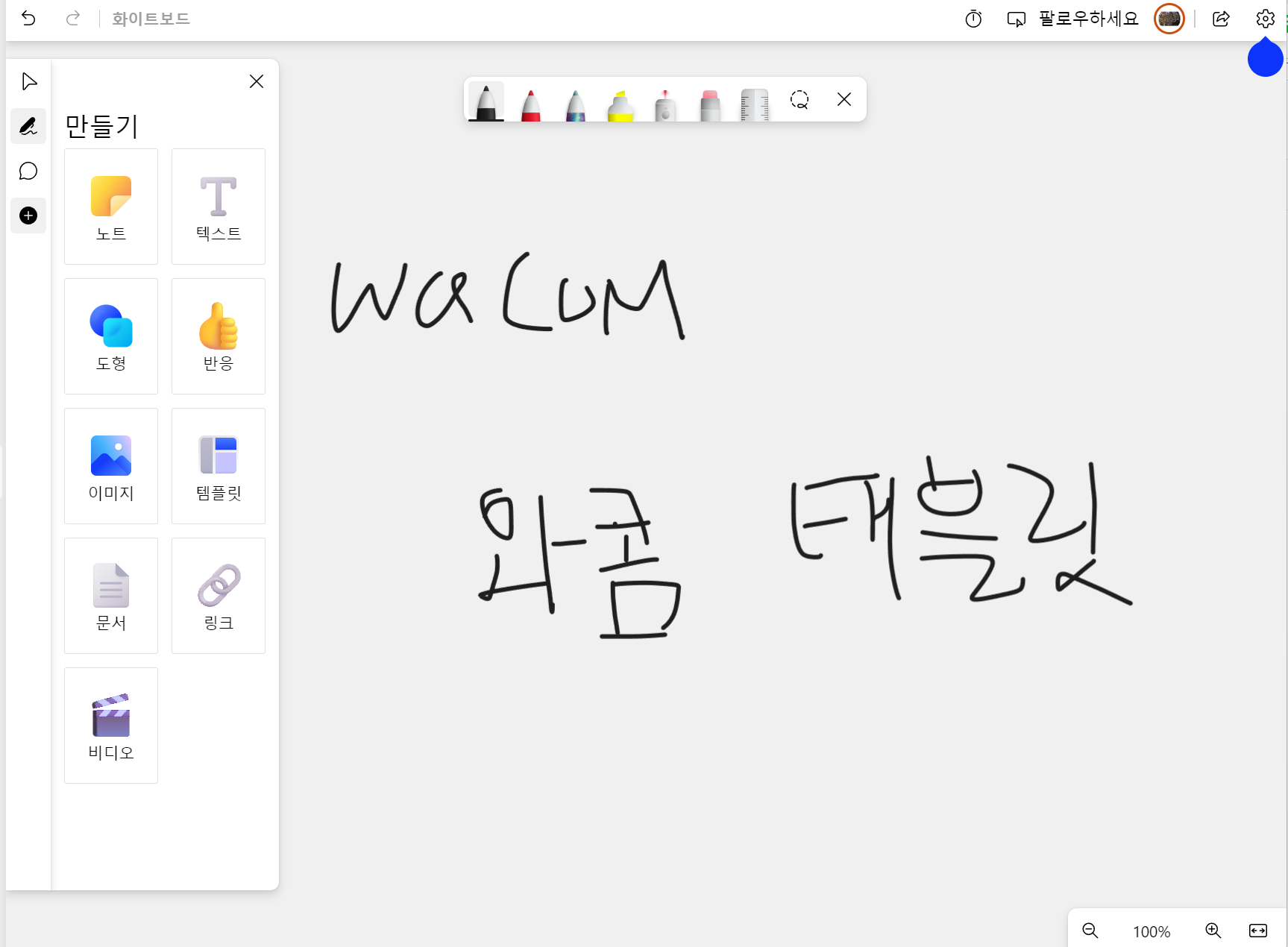Open whiteboard settings gear
The image size is (1288, 947).
[x=1265, y=19]
